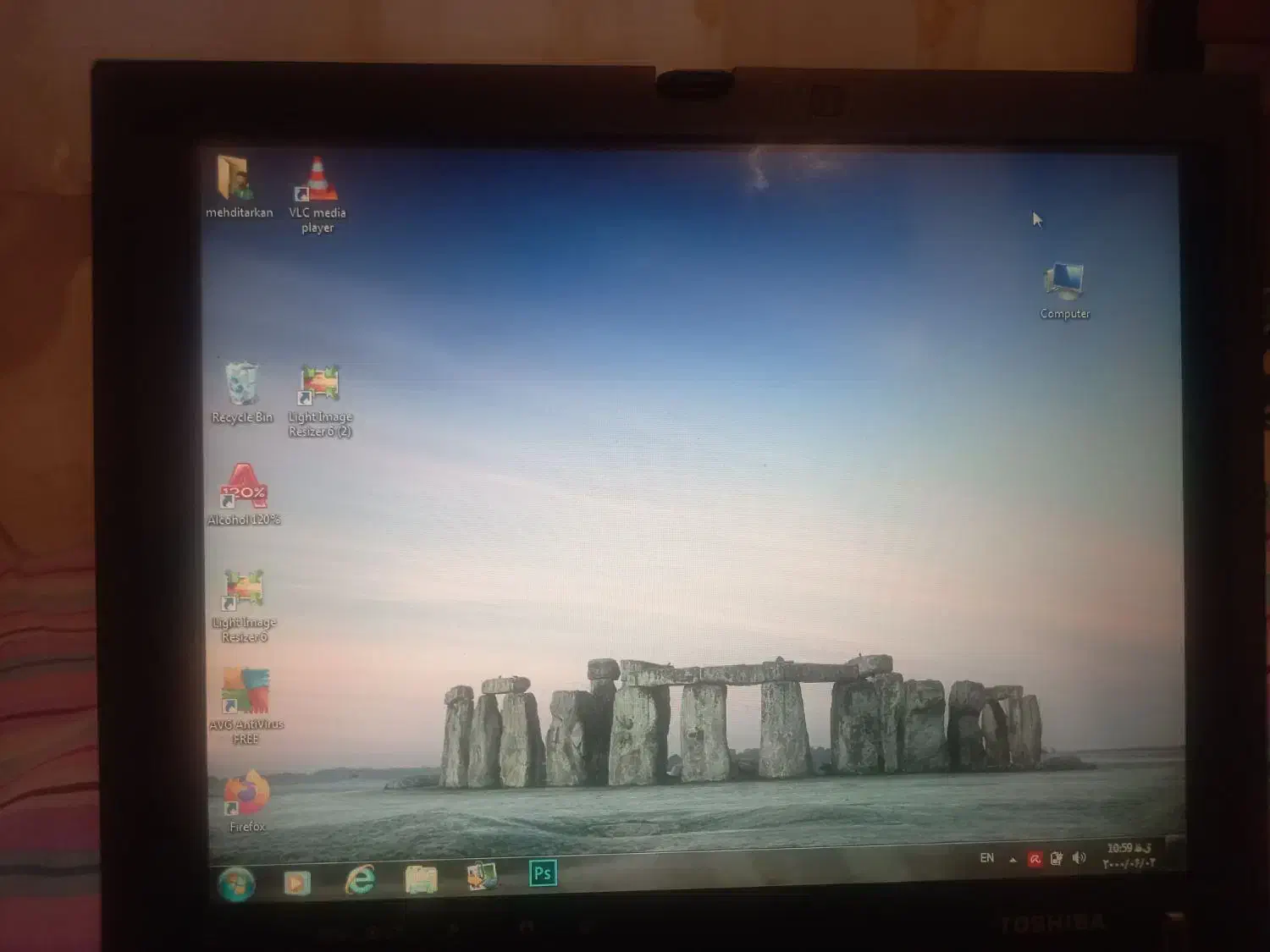Launch Windows Media Player from taskbar
Viewport: 1270px width, 952px height.
tap(296, 883)
